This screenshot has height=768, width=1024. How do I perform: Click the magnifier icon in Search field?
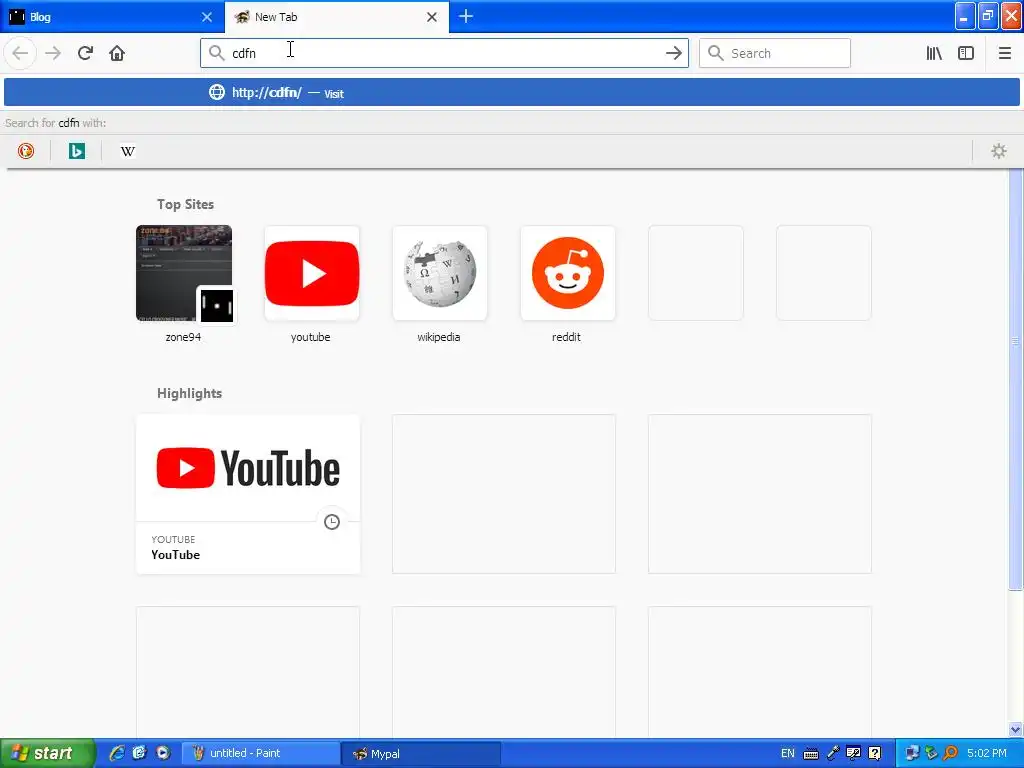point(716,53)
